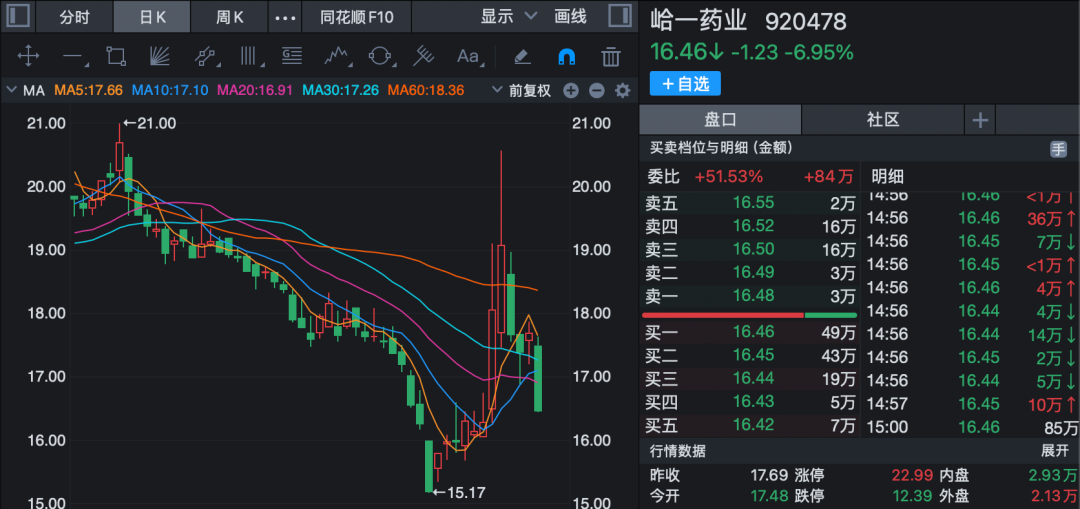
Task: Toggle the magnet snap mode
Action: coord(566,56)
